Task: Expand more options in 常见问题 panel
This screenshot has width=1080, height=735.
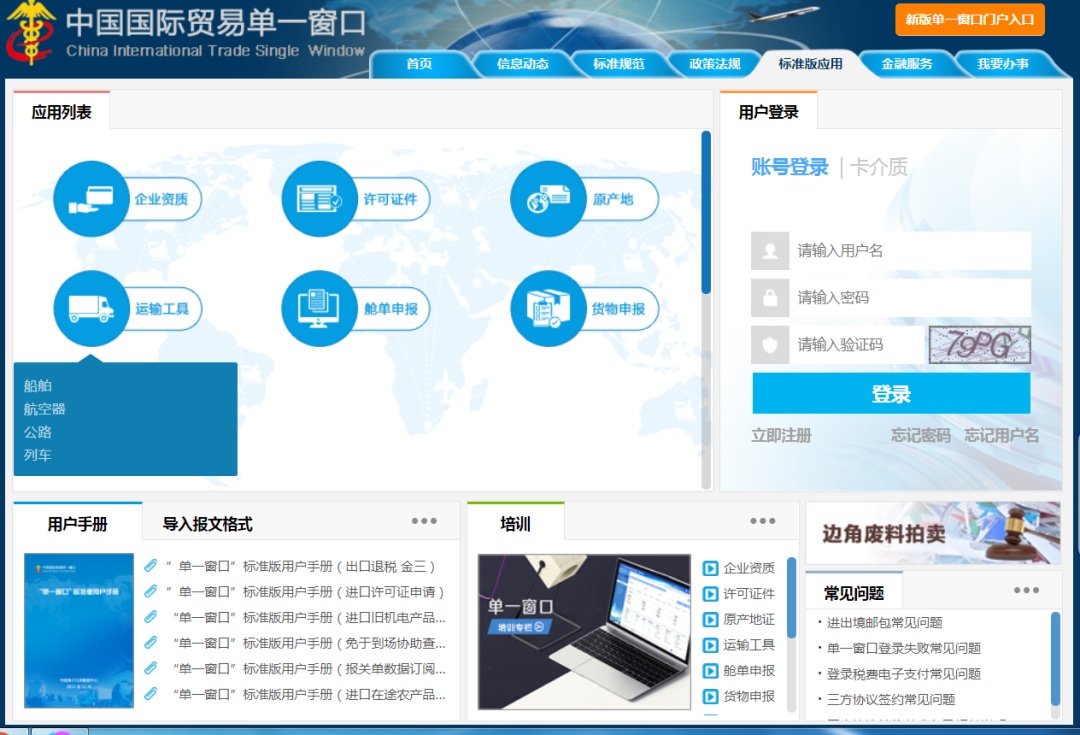Action: [x=1026, y=590]
